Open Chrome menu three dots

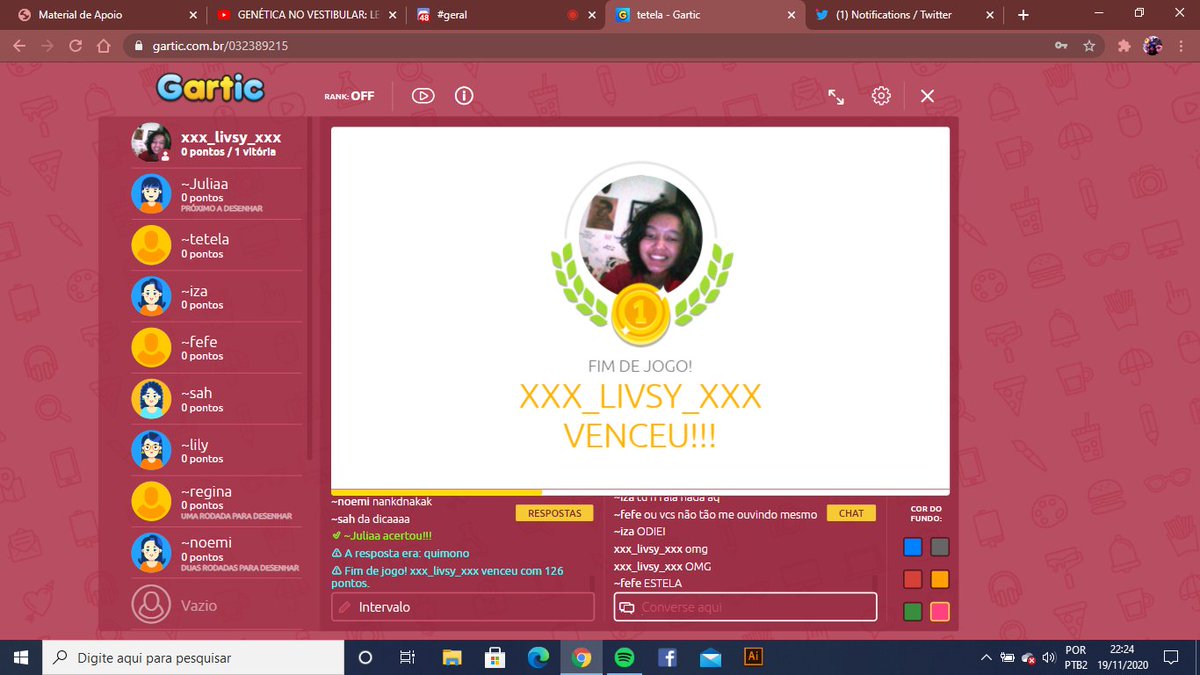(x=1181, y=46)
